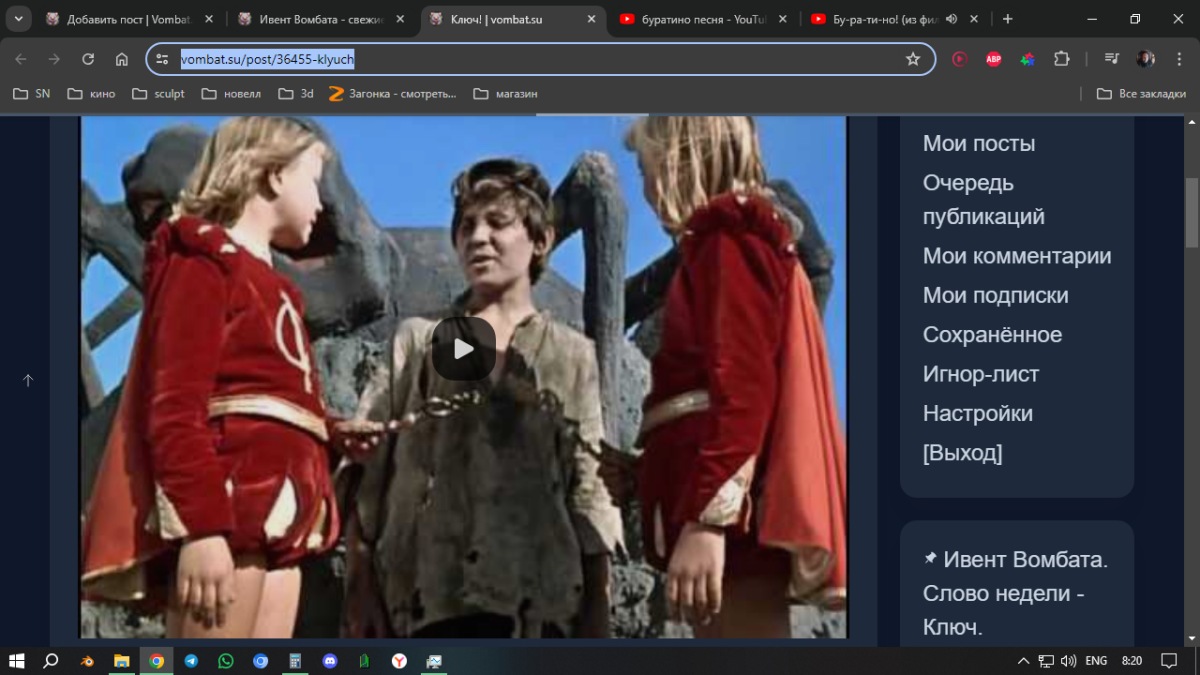
Task: Open Yandex Browser from the taskbar
Action: 399,661
